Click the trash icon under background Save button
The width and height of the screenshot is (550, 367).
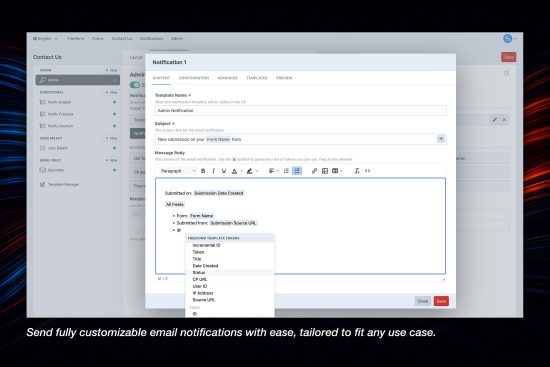pos(506,73)
